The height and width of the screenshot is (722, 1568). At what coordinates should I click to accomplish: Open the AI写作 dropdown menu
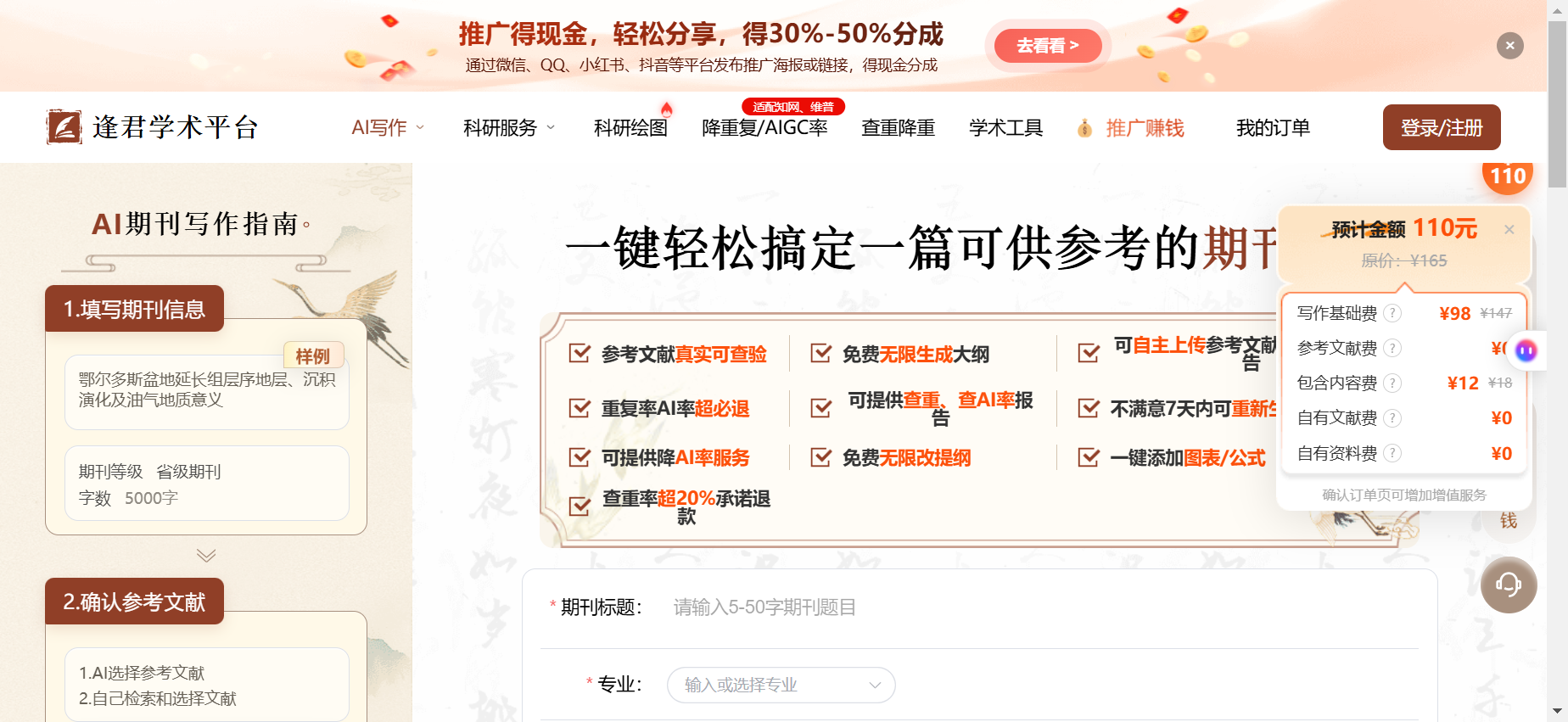(388, 128)
